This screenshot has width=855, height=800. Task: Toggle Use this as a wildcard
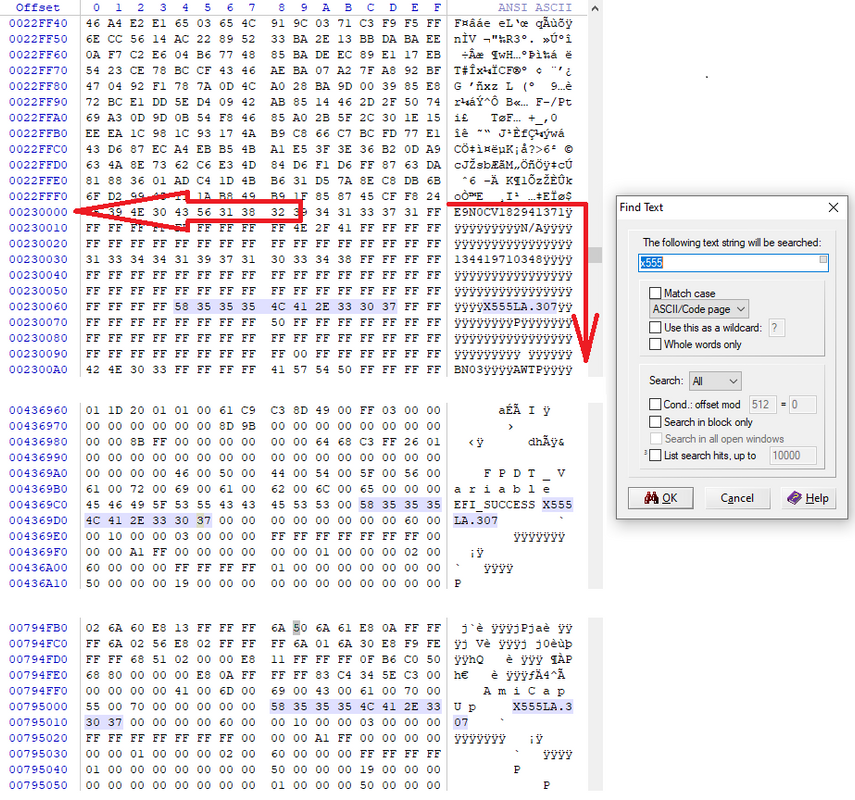click(x=655, y=328)
